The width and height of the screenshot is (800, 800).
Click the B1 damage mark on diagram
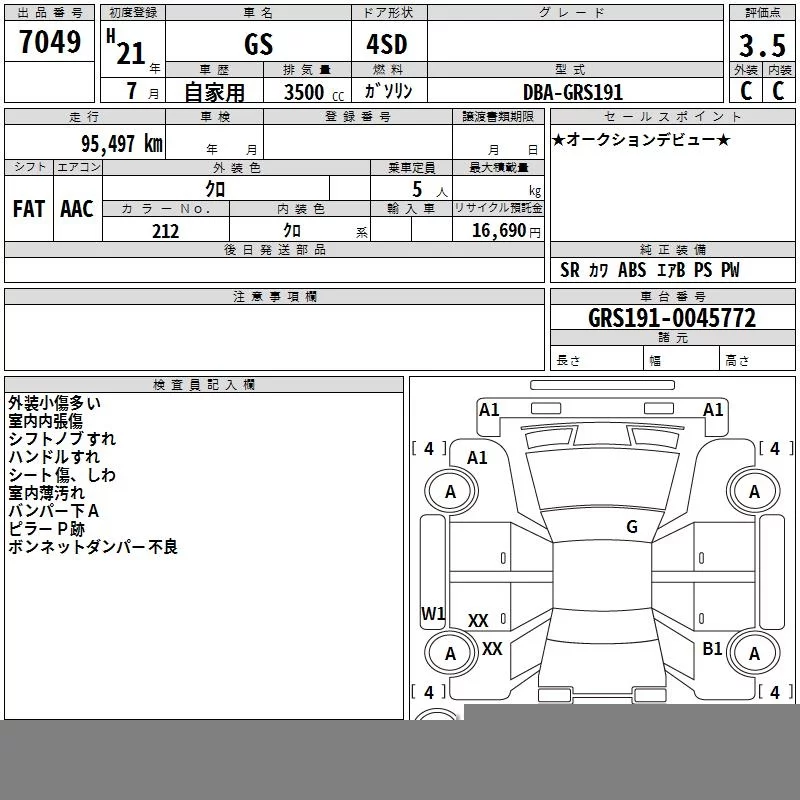point(712,649)
